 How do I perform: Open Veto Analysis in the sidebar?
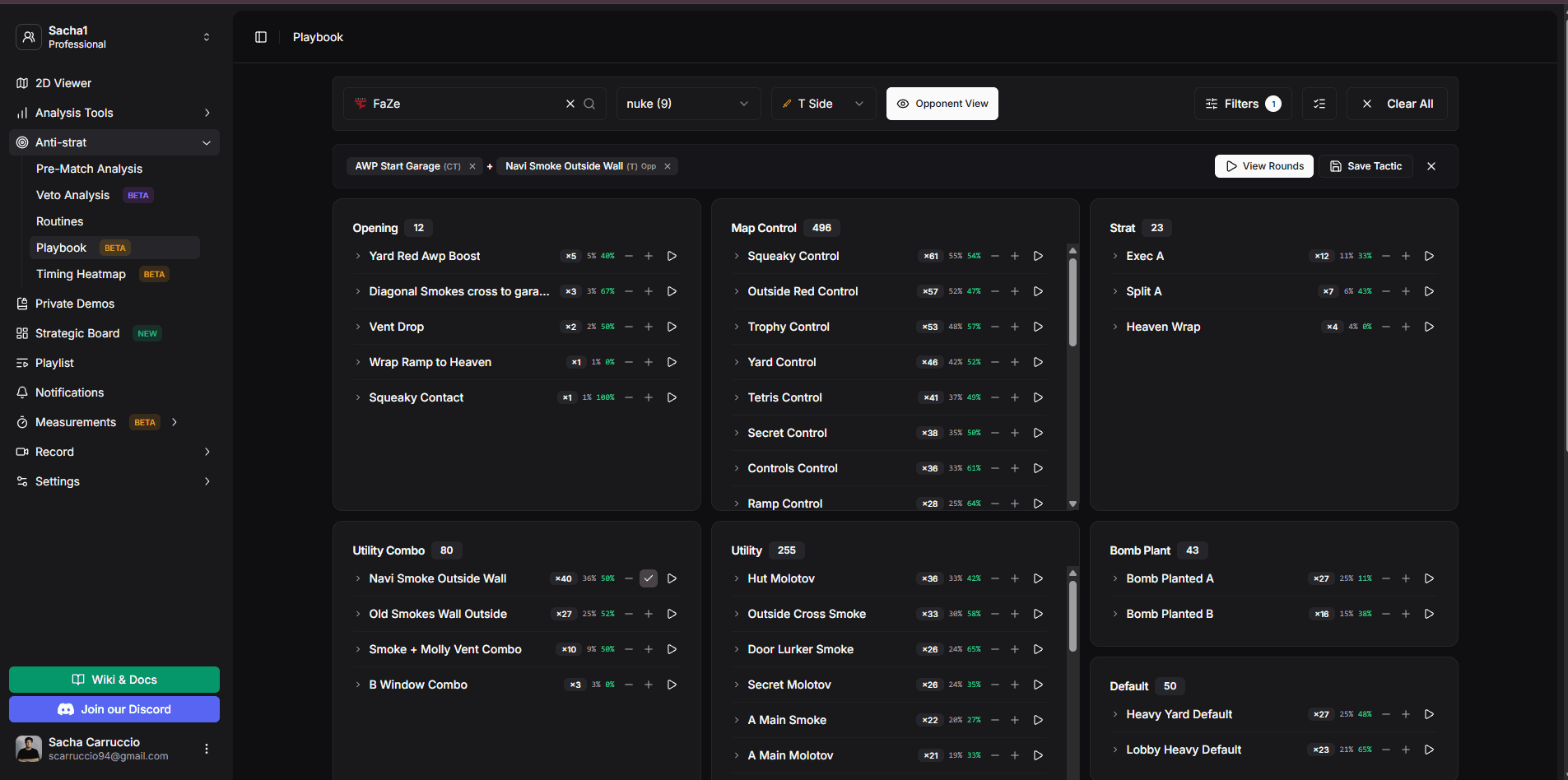pyautogui.click(x=73, y=195)
